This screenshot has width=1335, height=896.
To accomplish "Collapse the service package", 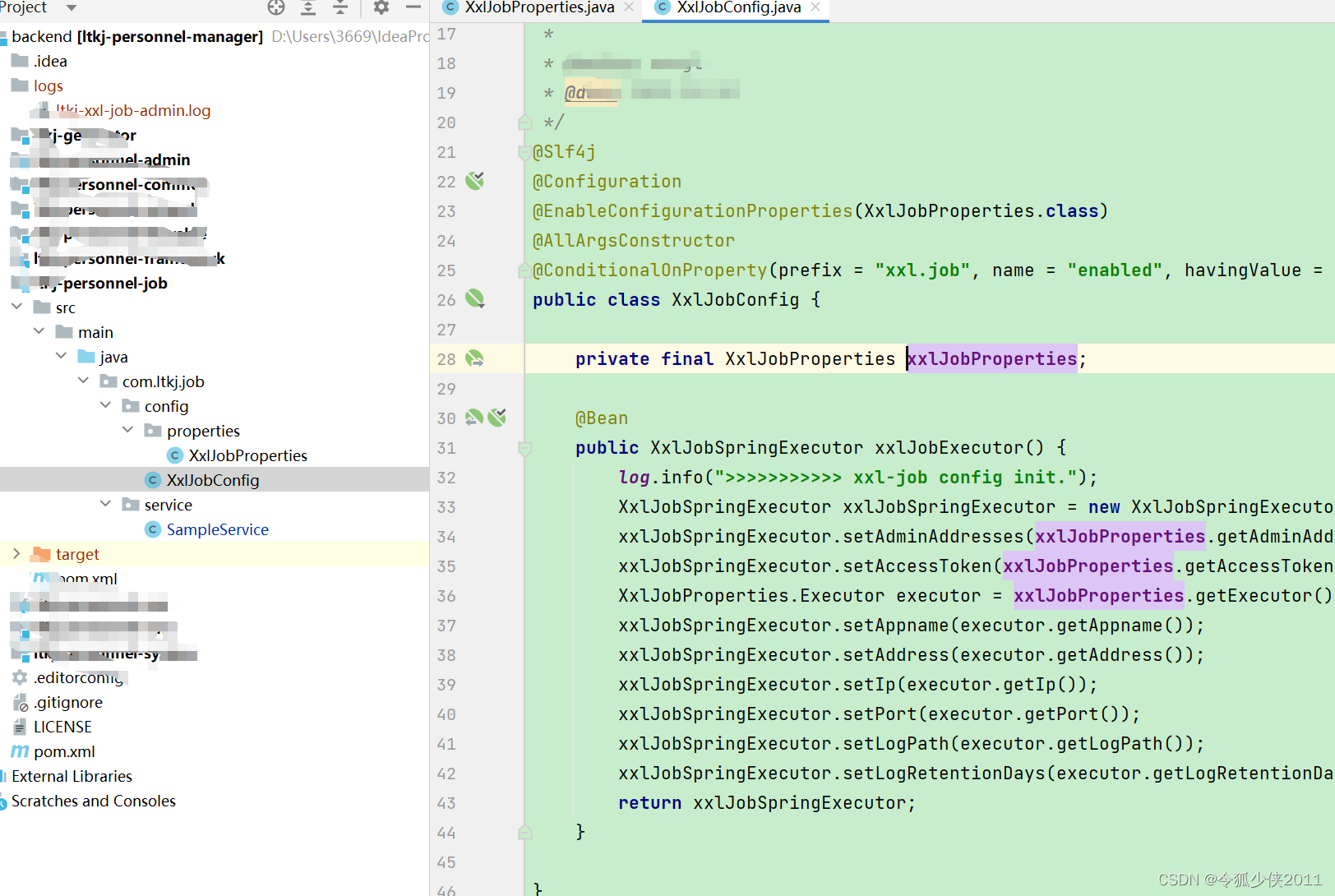I will 106,504.
